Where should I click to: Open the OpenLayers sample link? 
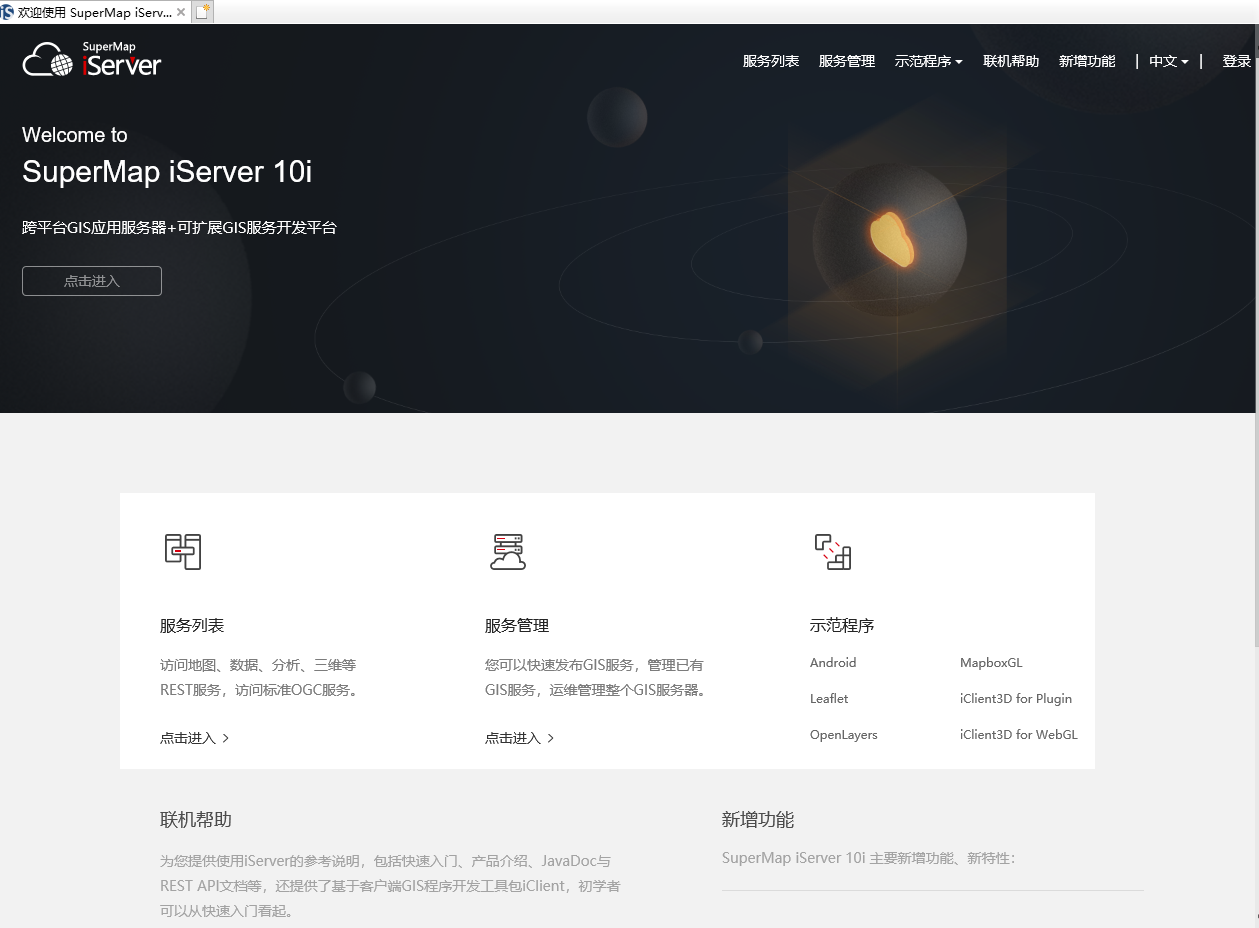coord(844,735)
